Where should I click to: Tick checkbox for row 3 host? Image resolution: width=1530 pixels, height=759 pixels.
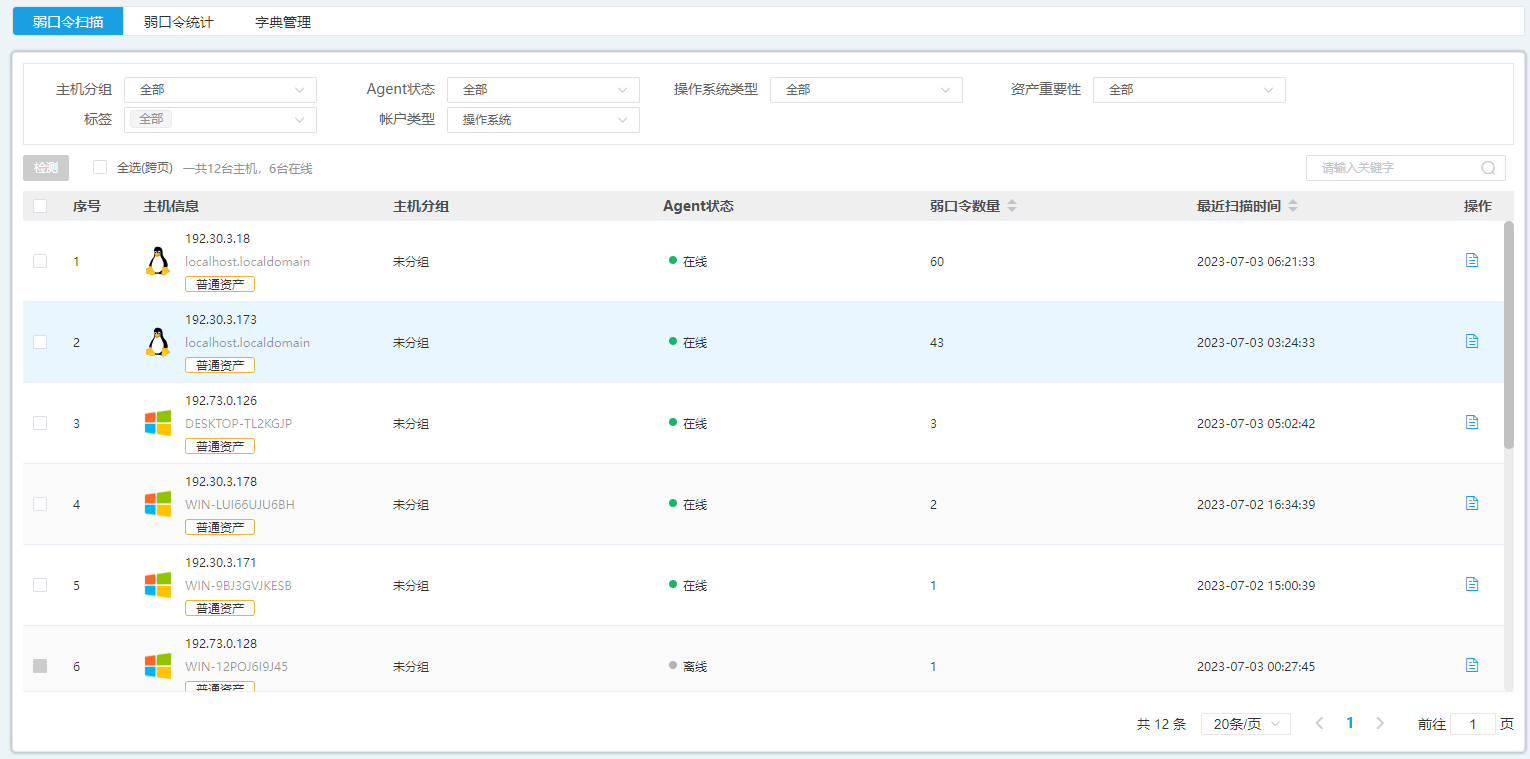coord(40,423)
